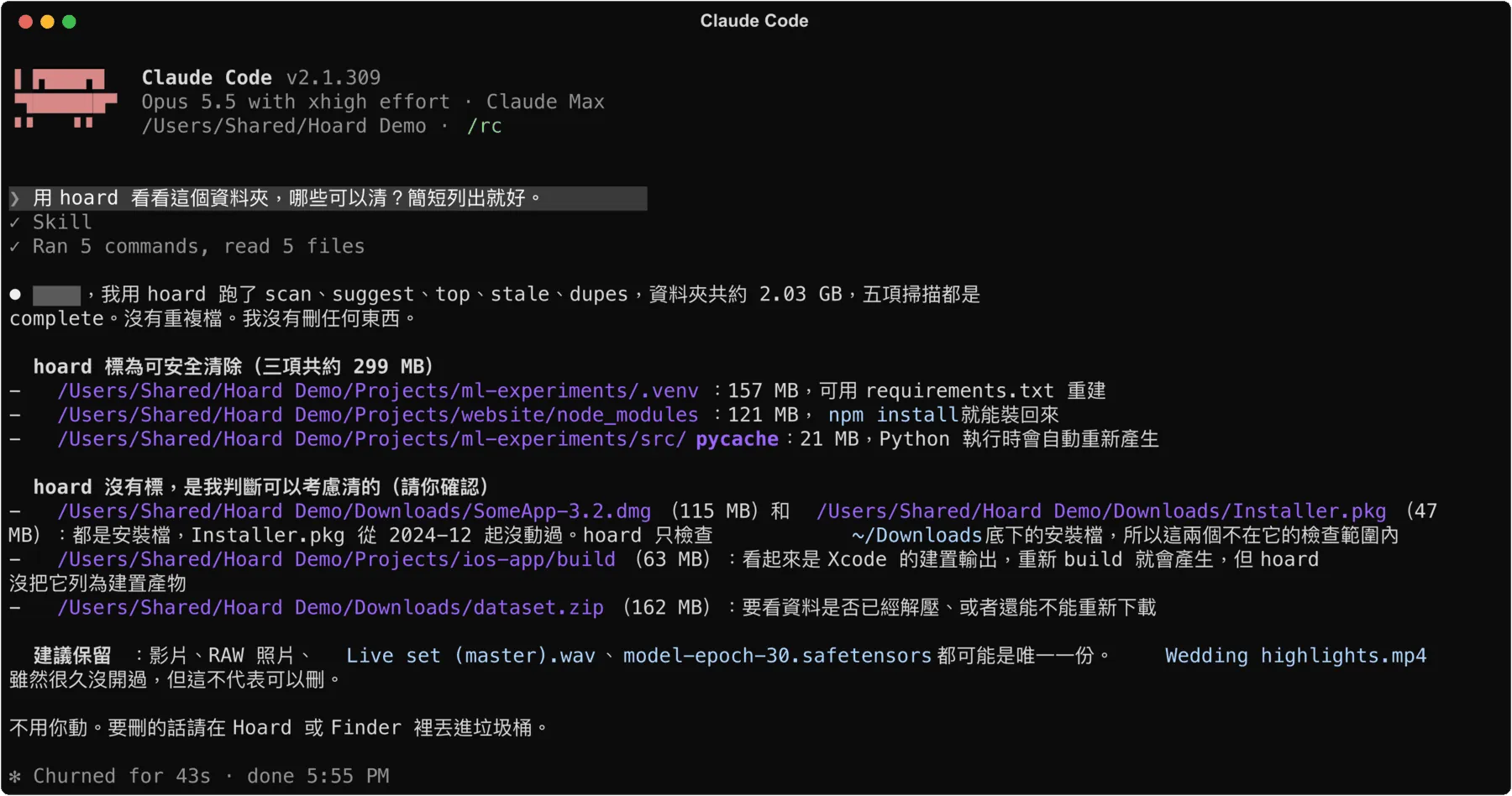Expand the Skill tool call line
Viewport: 1512px width, 796px height.
[x=62, y=223]
